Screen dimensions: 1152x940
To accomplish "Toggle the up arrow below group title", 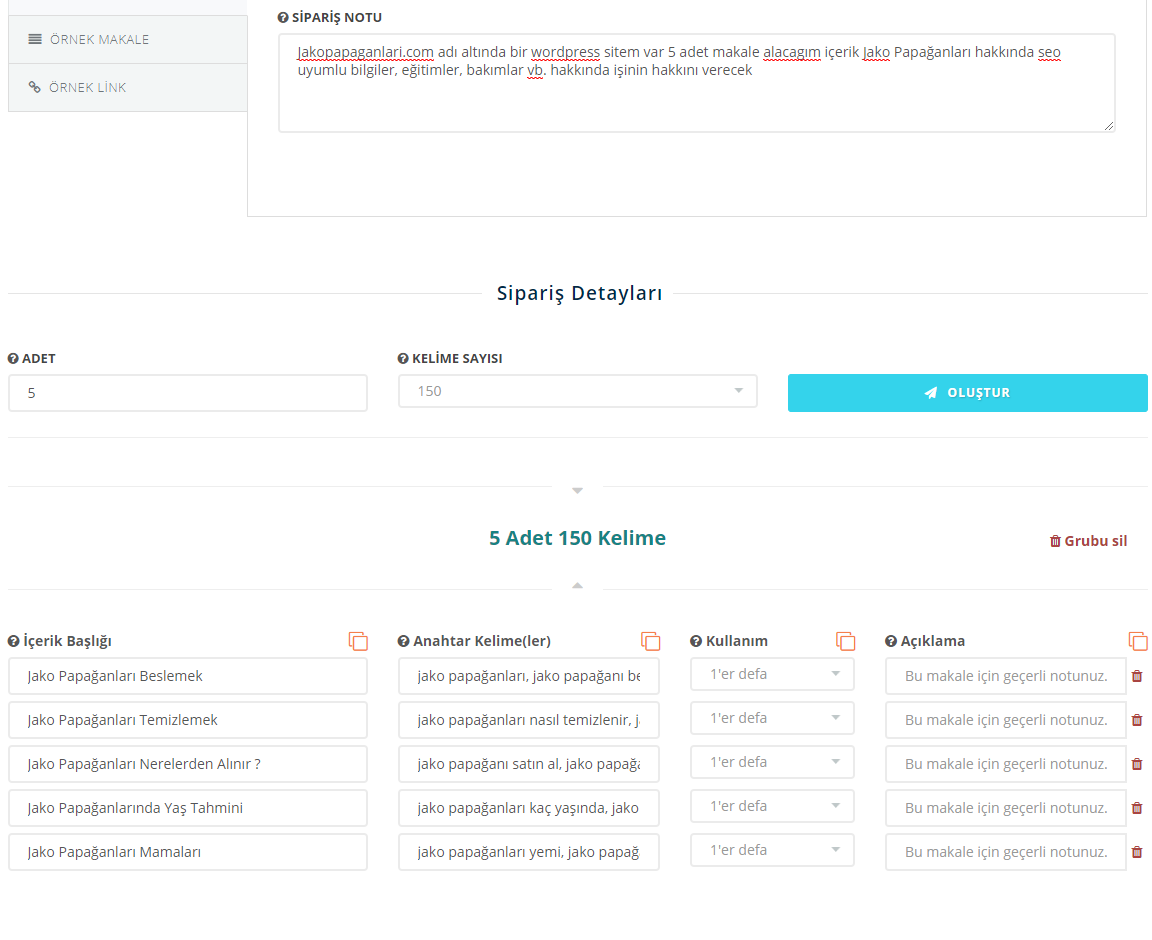I will point(577,586).
